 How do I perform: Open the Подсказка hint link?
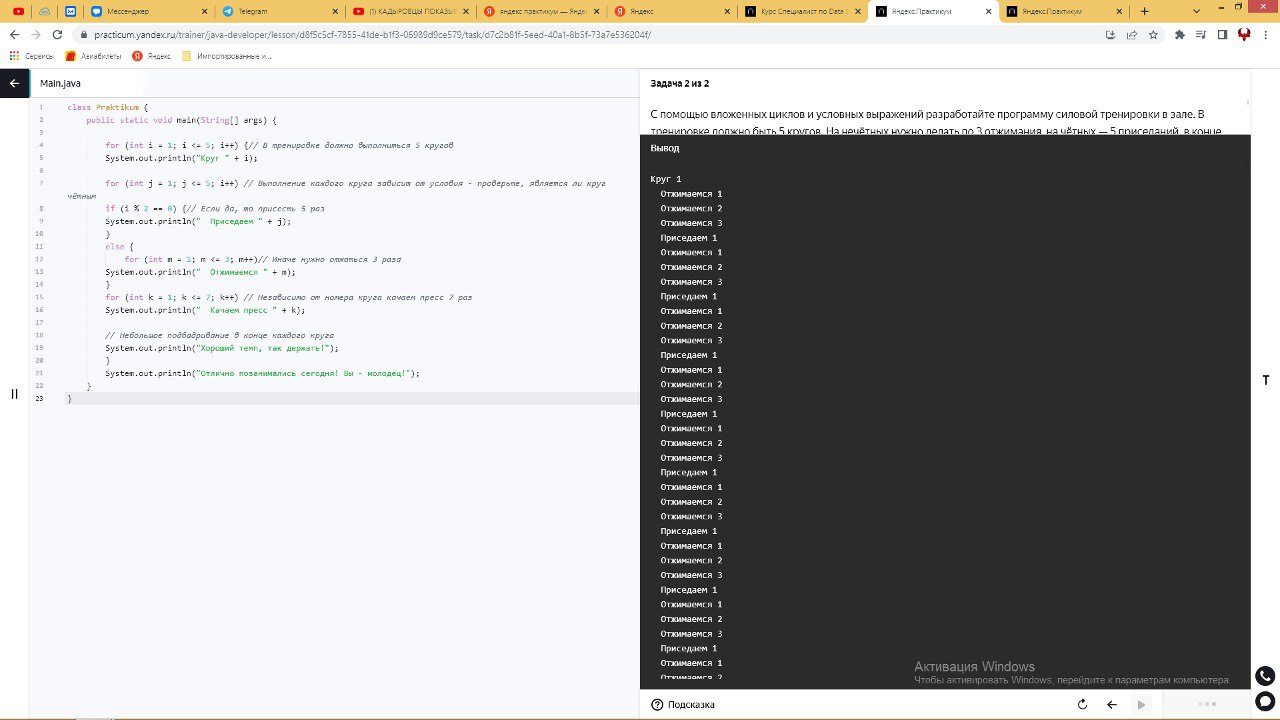(x=683, y=705)
